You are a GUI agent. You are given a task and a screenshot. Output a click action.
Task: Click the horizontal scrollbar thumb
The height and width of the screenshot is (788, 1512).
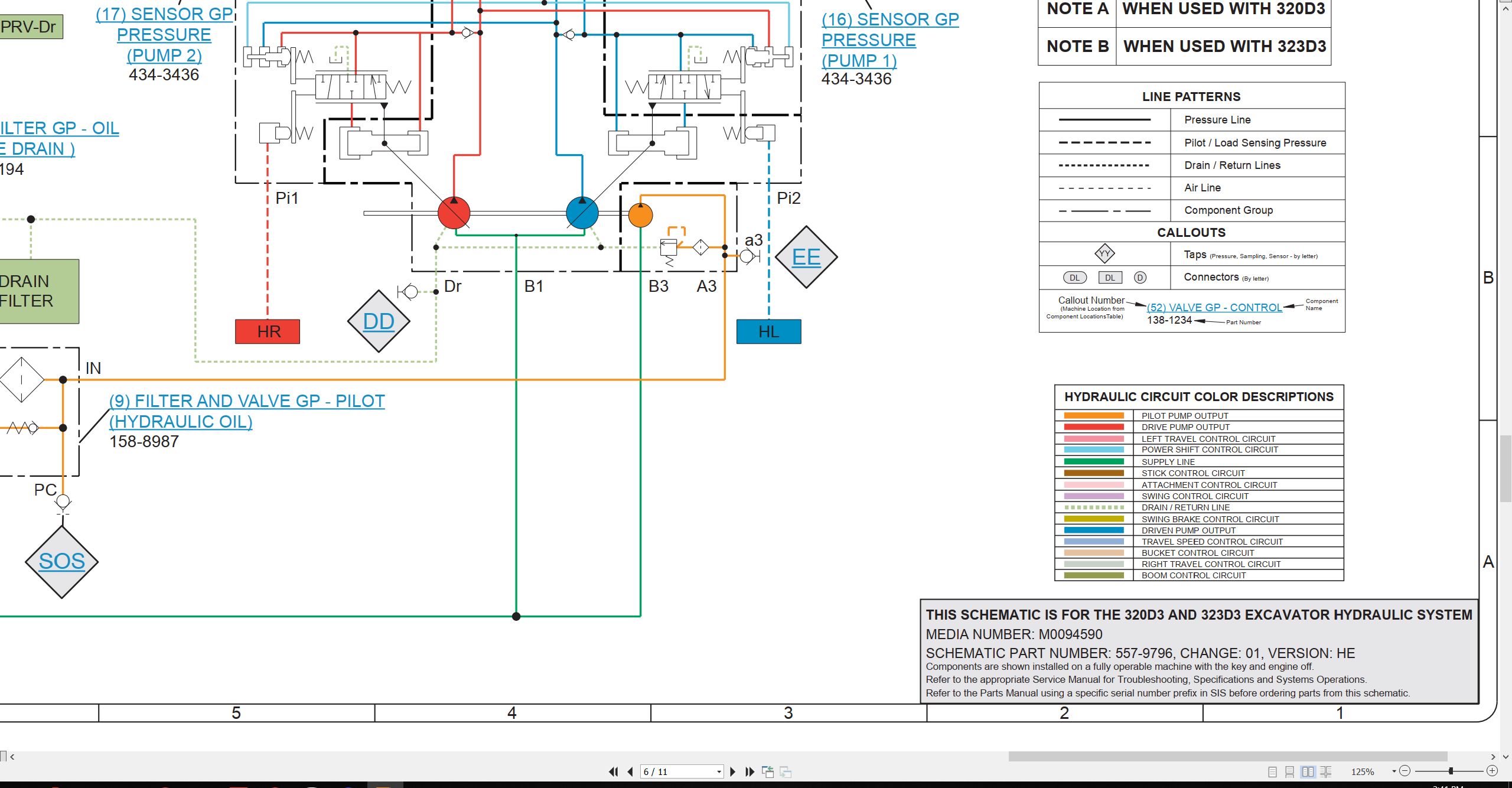click(x=1227, y=756)
